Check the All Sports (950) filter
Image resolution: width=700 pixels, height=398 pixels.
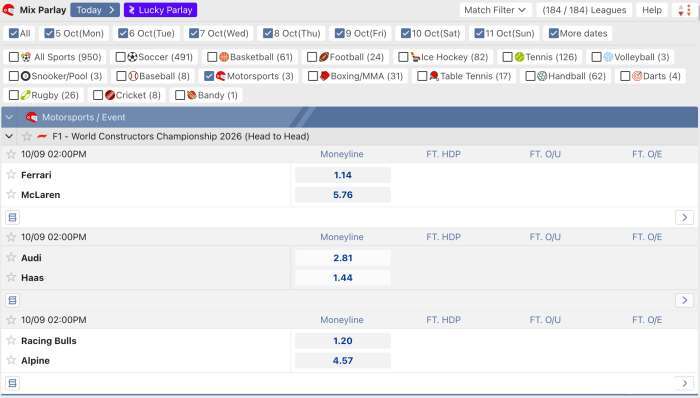point(14,57)
